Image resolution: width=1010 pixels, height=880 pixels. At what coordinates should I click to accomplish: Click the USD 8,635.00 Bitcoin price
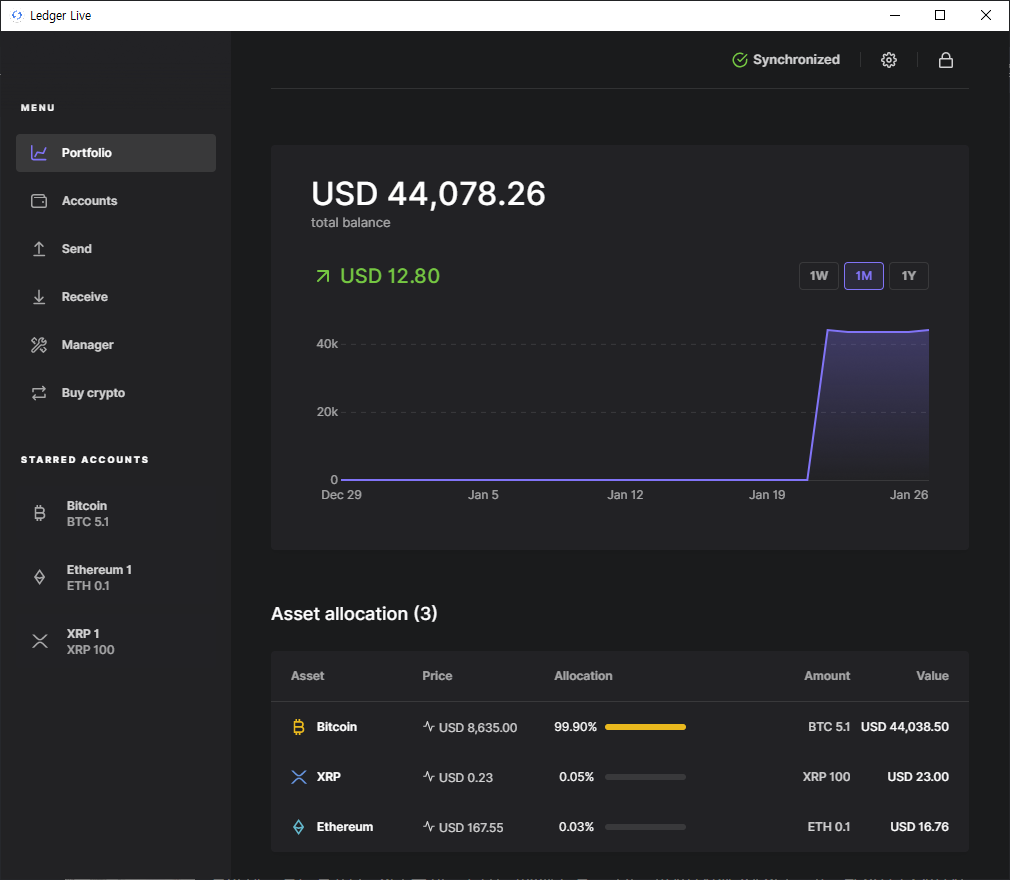pos(477,727)
